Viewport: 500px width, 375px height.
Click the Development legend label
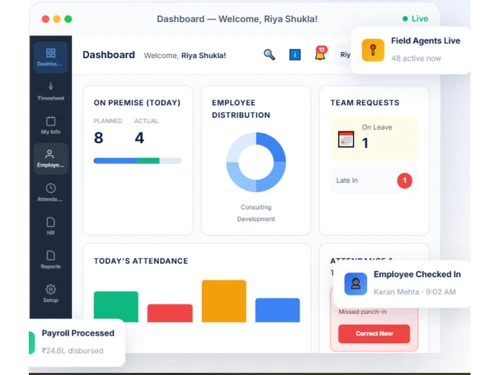[256, 219]
